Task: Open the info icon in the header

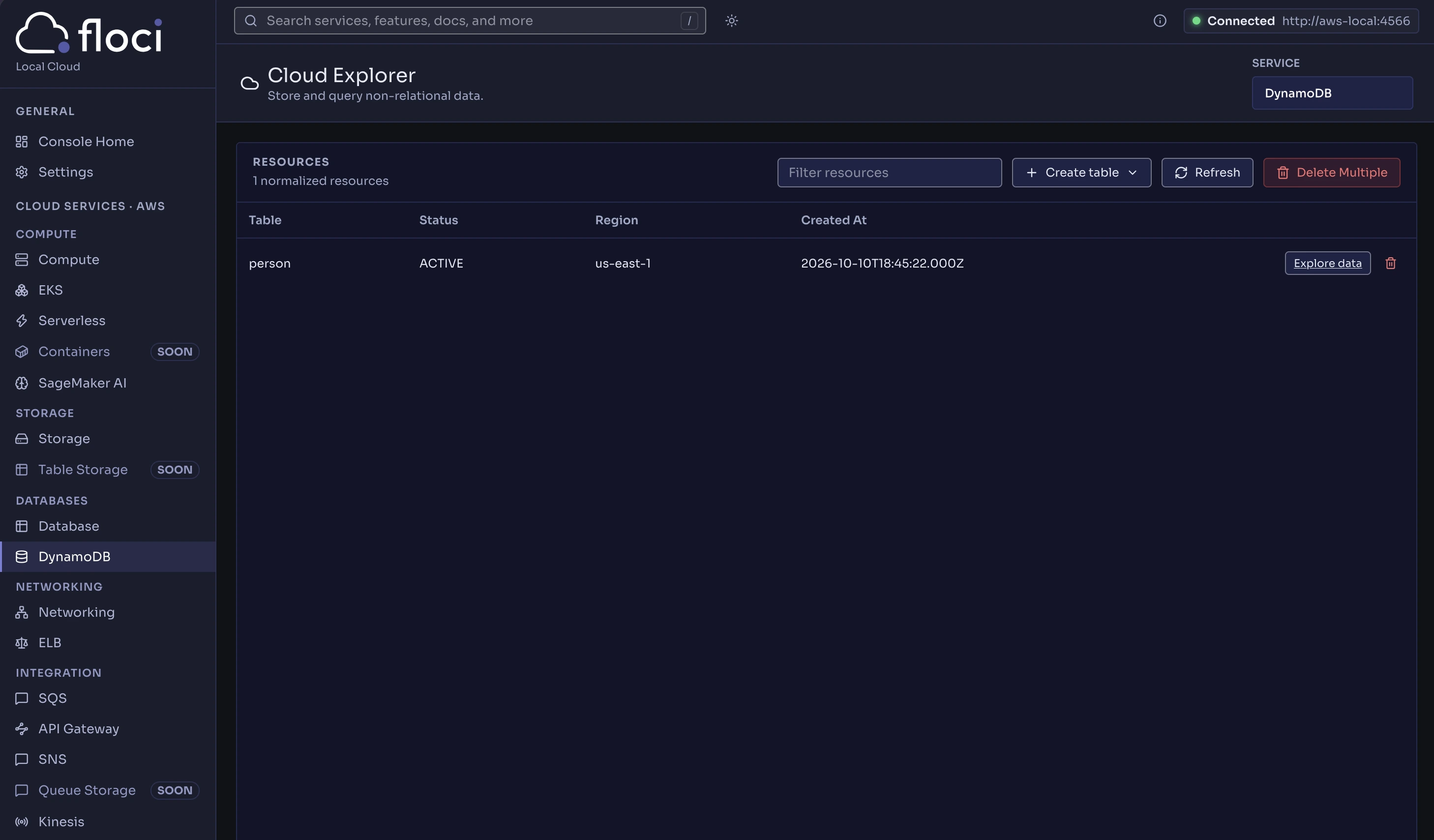Action: pos(1160,21)
